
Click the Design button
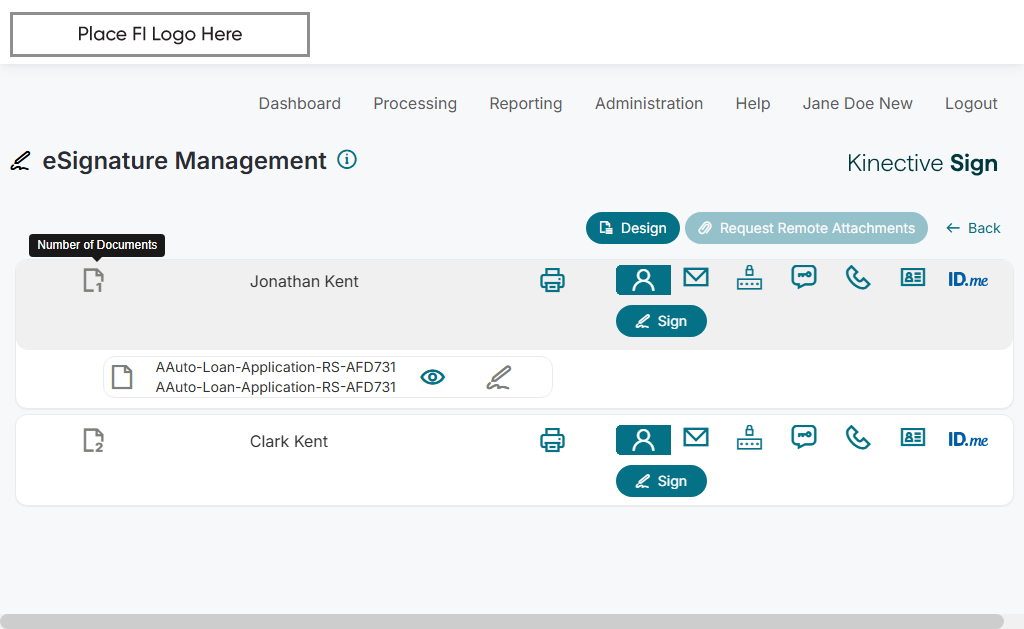coord(633,228)
